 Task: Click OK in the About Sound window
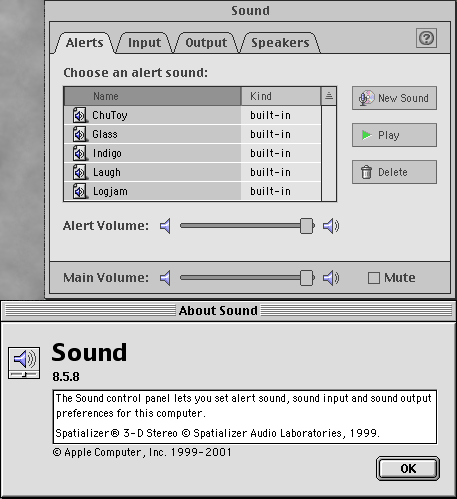[408, 468]
